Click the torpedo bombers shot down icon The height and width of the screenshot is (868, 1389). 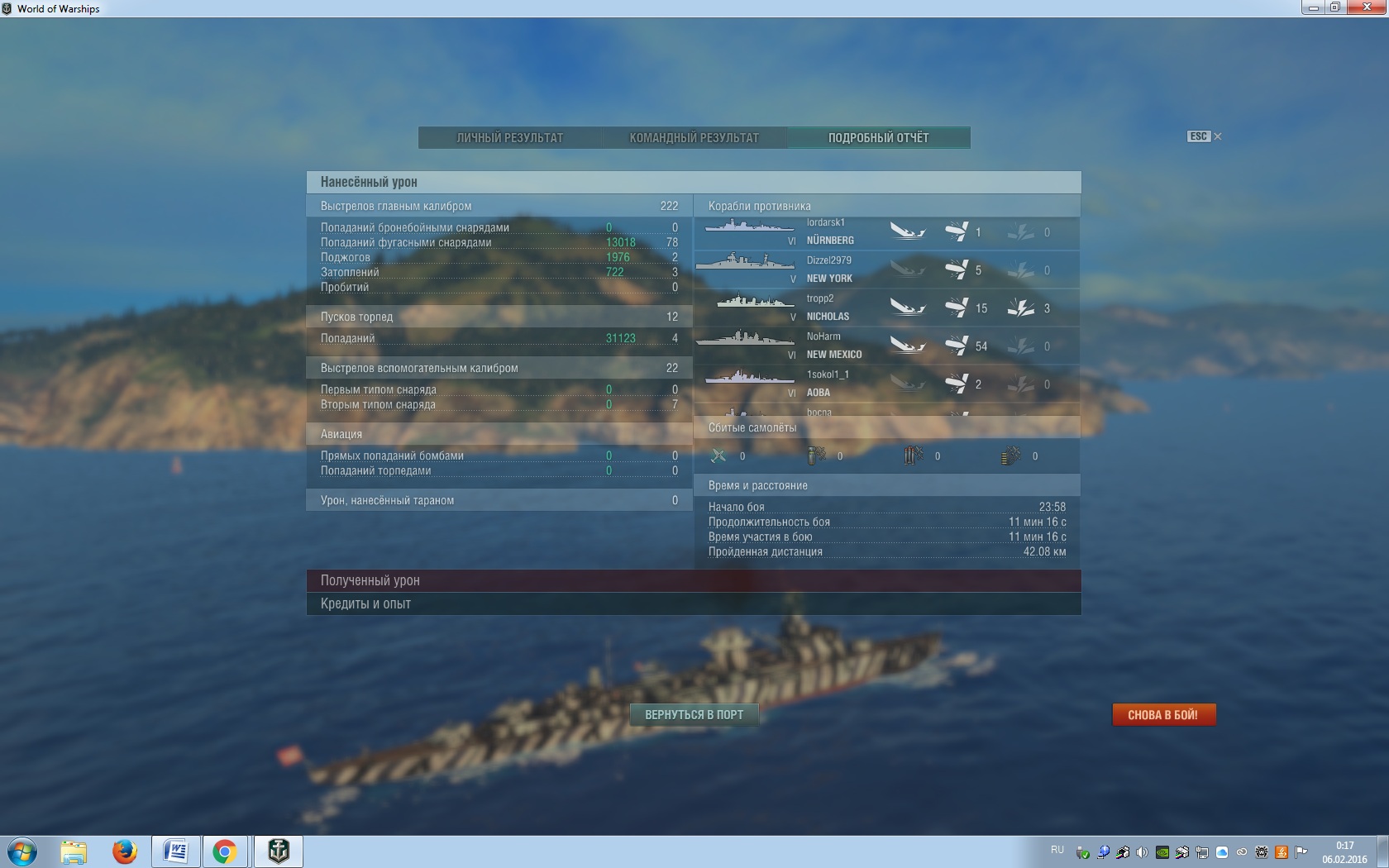(x=914, y=455)
